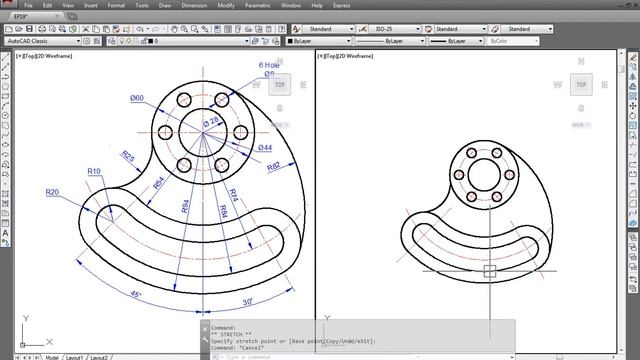
Task: Toggle the layer 0 light bulb on/off
Action: pos(121,41)
